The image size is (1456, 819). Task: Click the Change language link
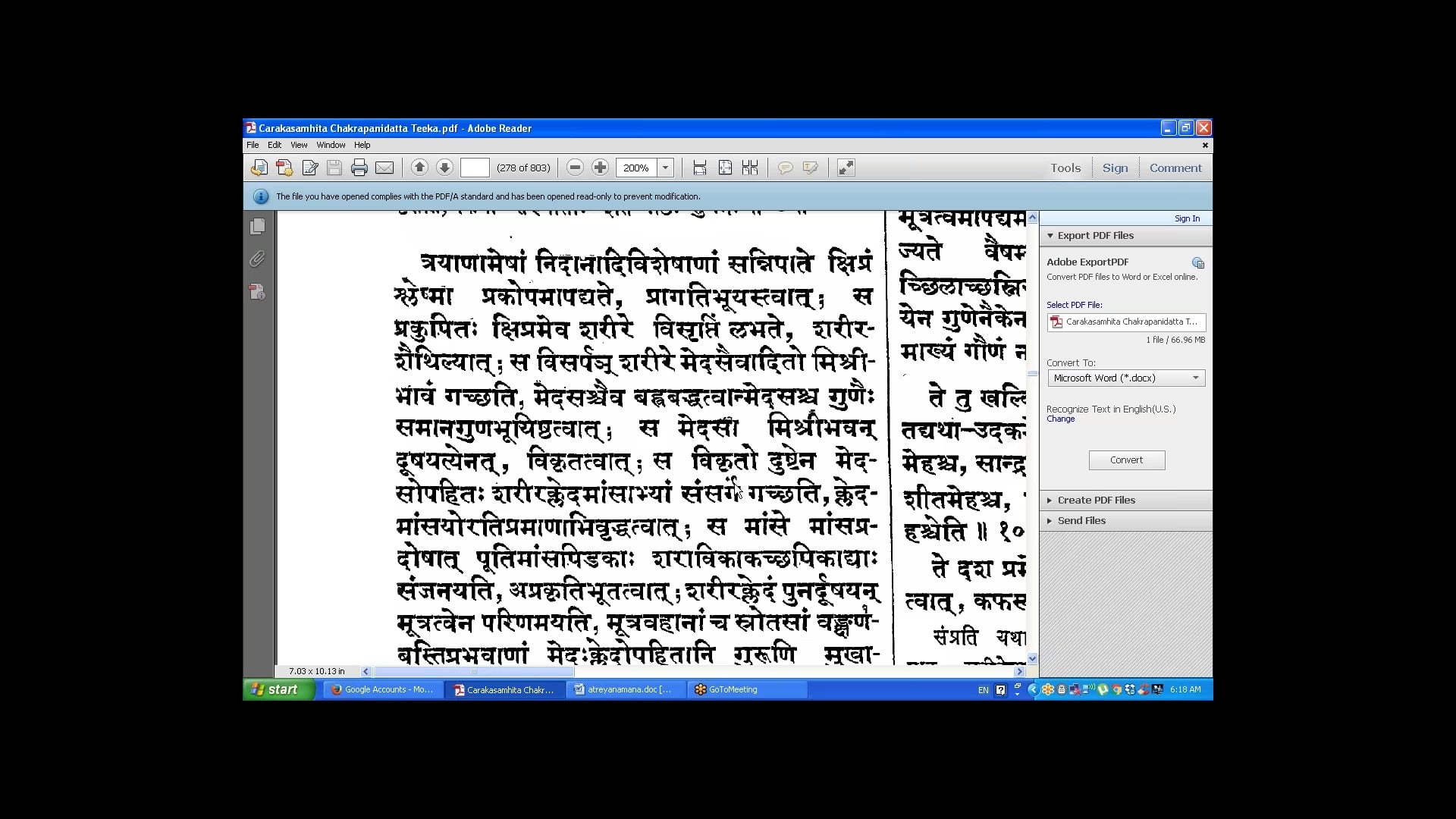click(1060, 419)
